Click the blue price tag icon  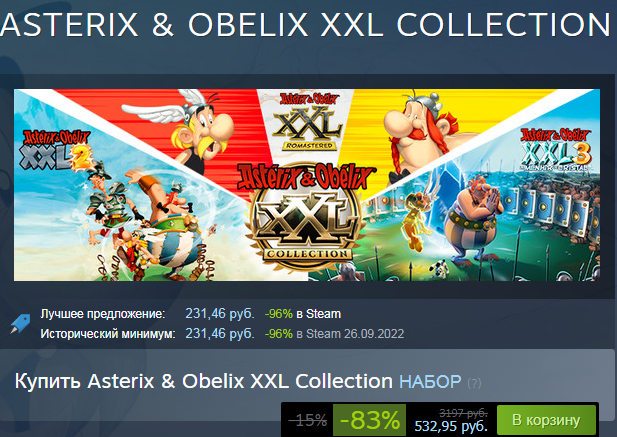pyautogui.click(x=20, y=324)
